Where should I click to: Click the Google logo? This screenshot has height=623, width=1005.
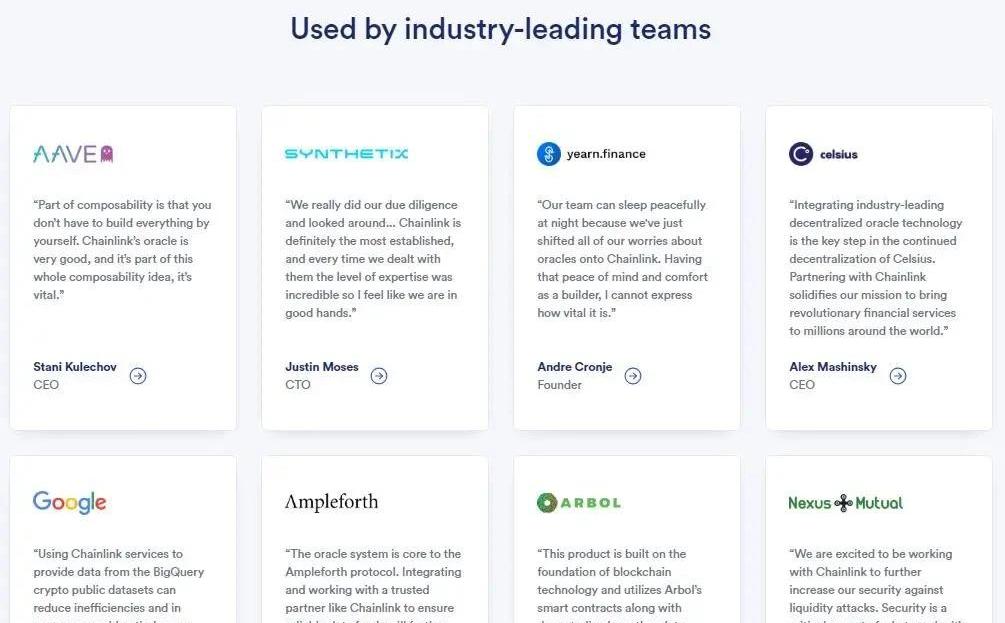[x=69, y=502]
